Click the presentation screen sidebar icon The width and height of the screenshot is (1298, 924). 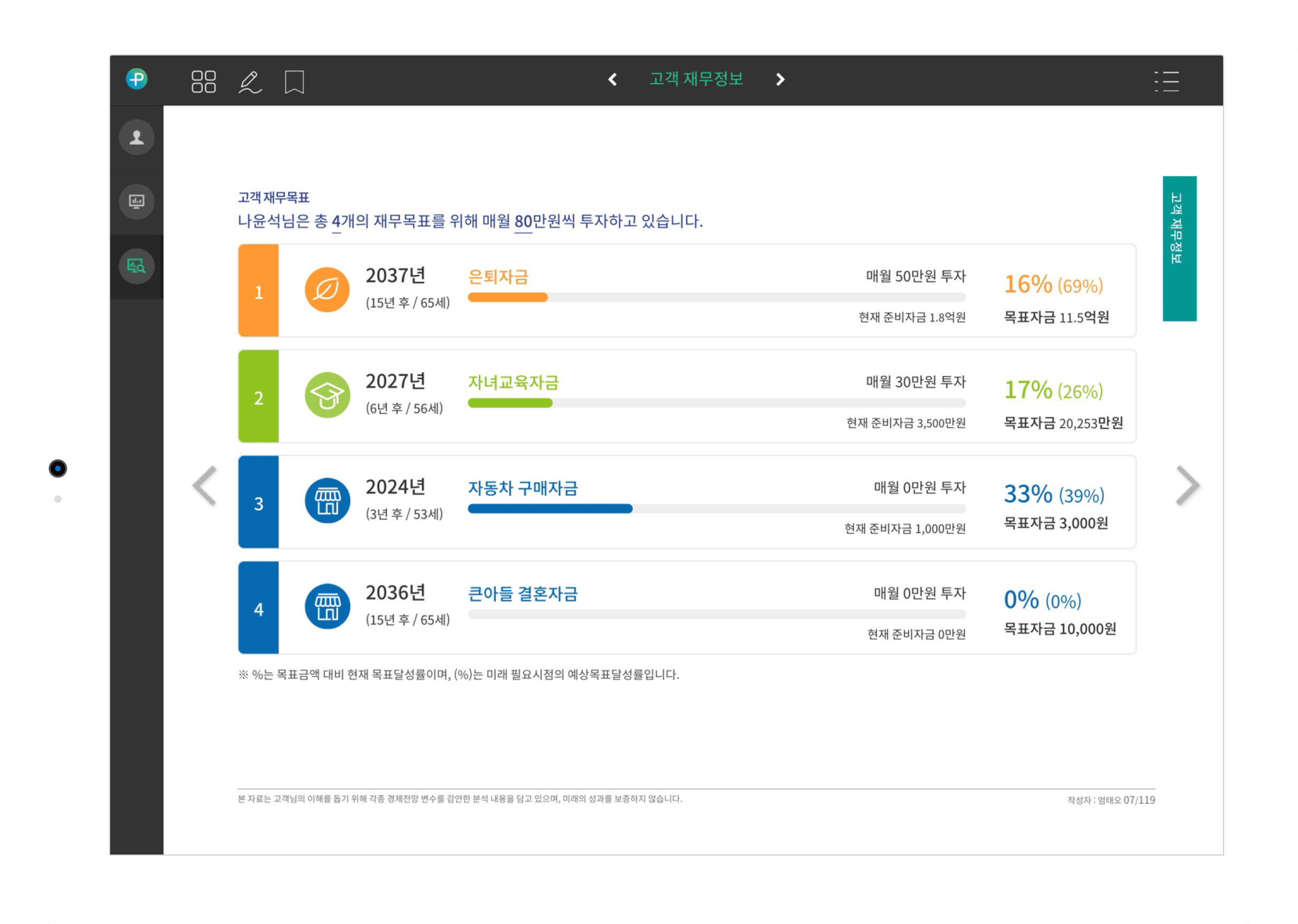(136, 202)
